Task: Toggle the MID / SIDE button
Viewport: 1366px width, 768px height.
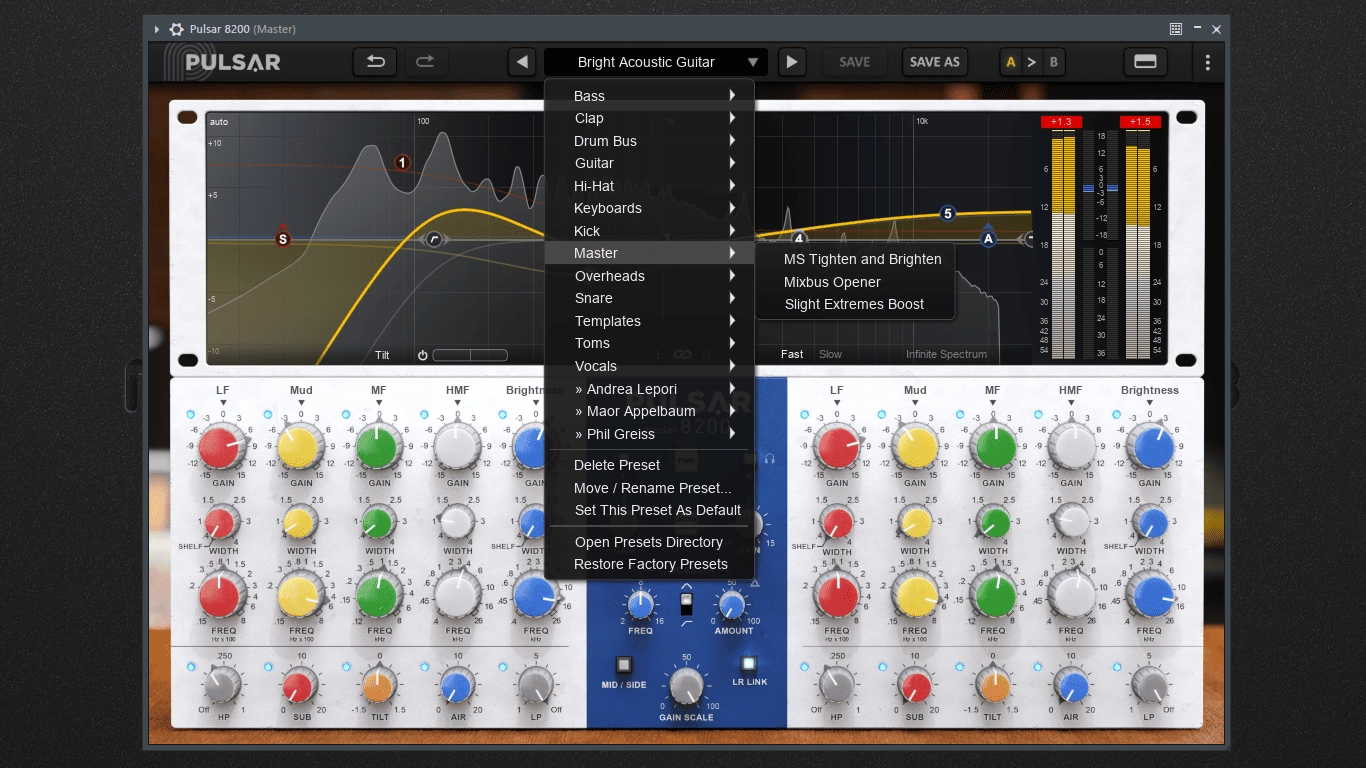Action: tap(624, 664)
